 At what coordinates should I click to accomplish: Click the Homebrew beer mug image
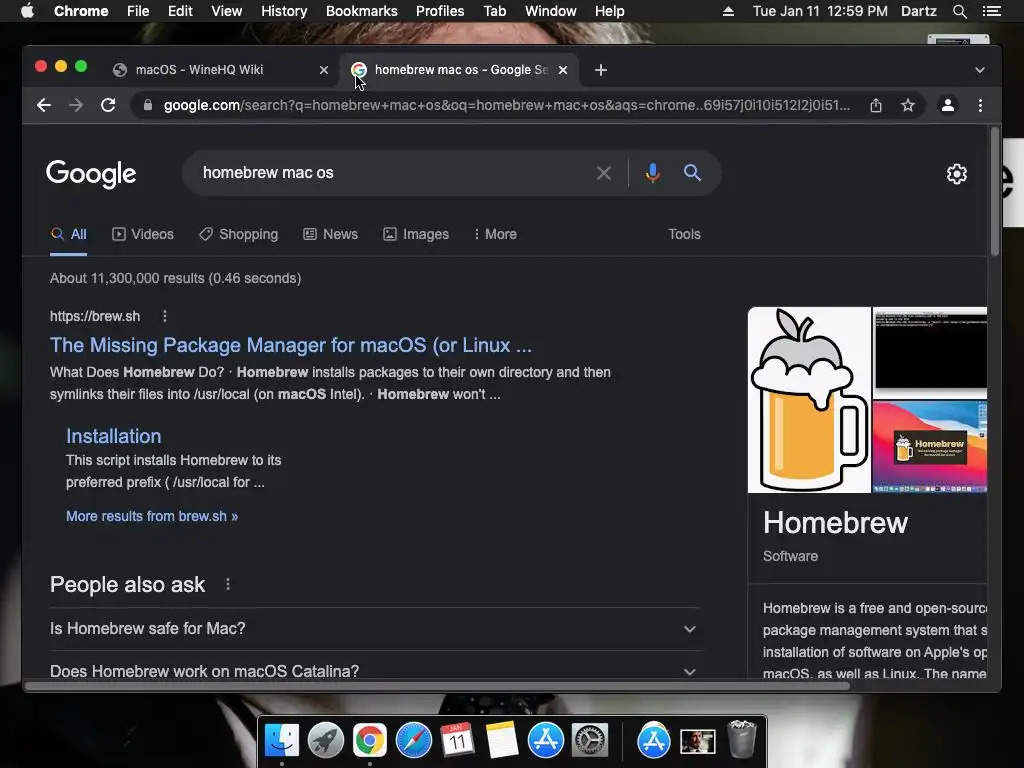point(809,400)
